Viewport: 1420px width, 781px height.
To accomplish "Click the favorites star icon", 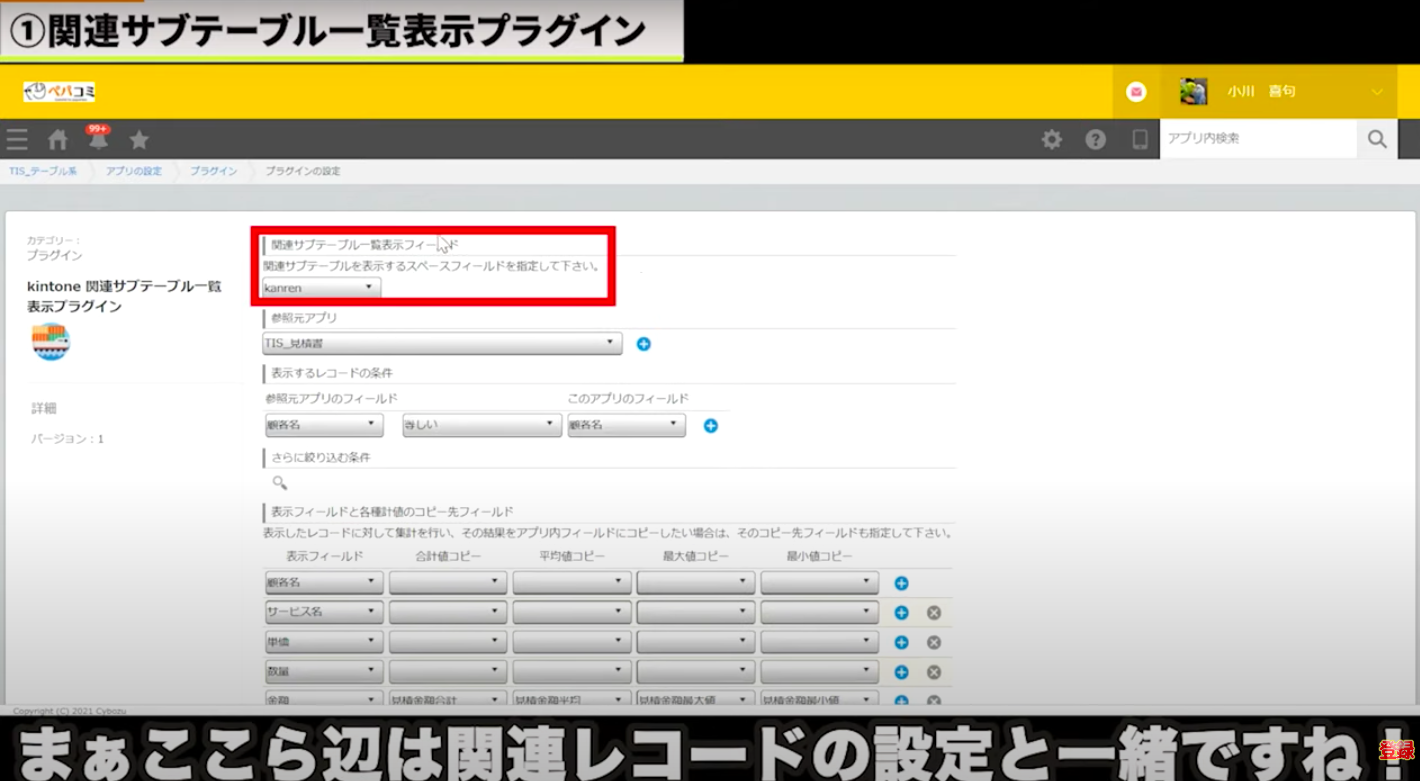I will [x=139, y=140].
